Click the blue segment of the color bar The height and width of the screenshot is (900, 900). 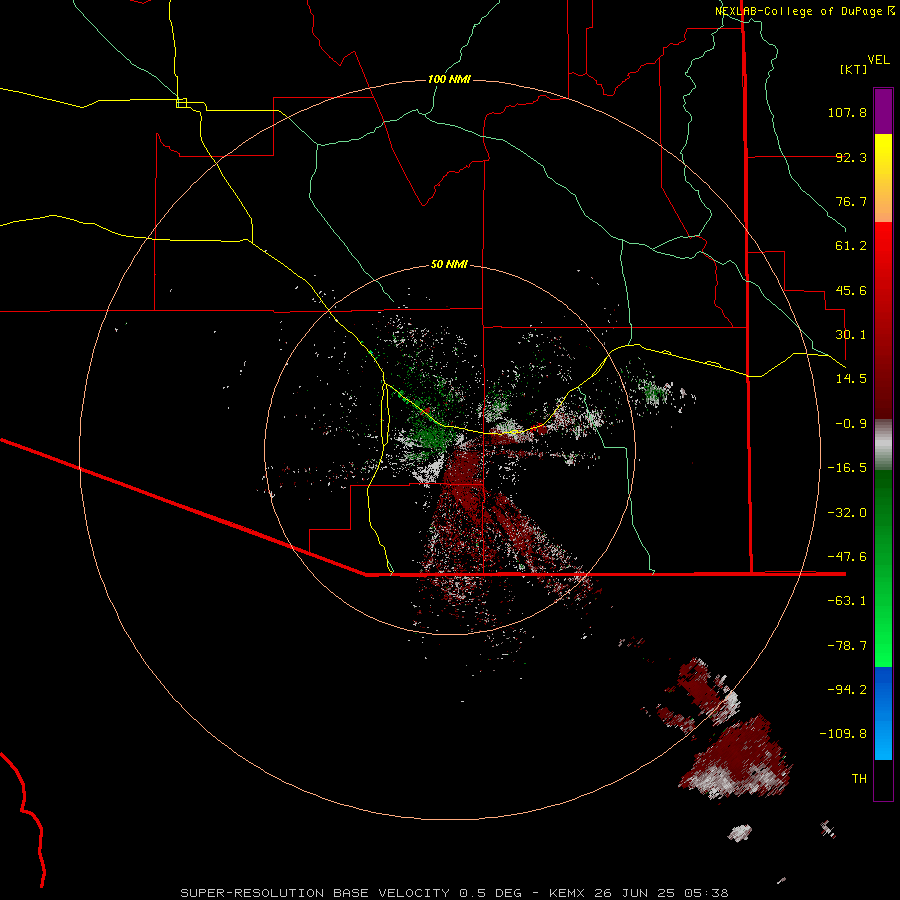pos(883,713)
